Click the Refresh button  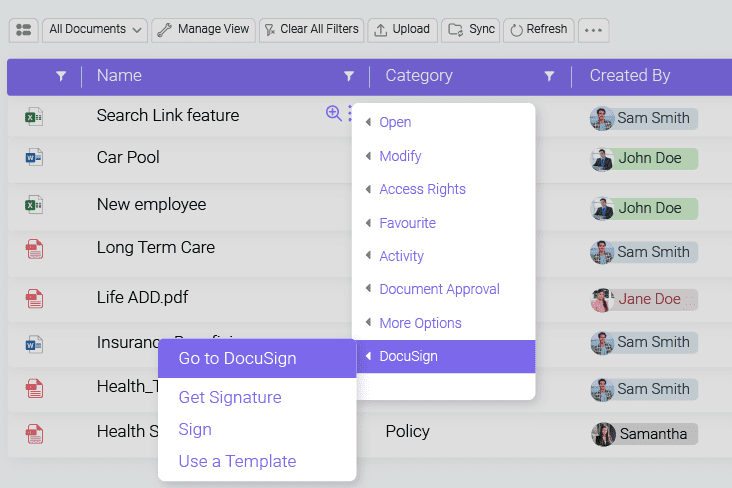pyautogui.click(x=539, y=30)
